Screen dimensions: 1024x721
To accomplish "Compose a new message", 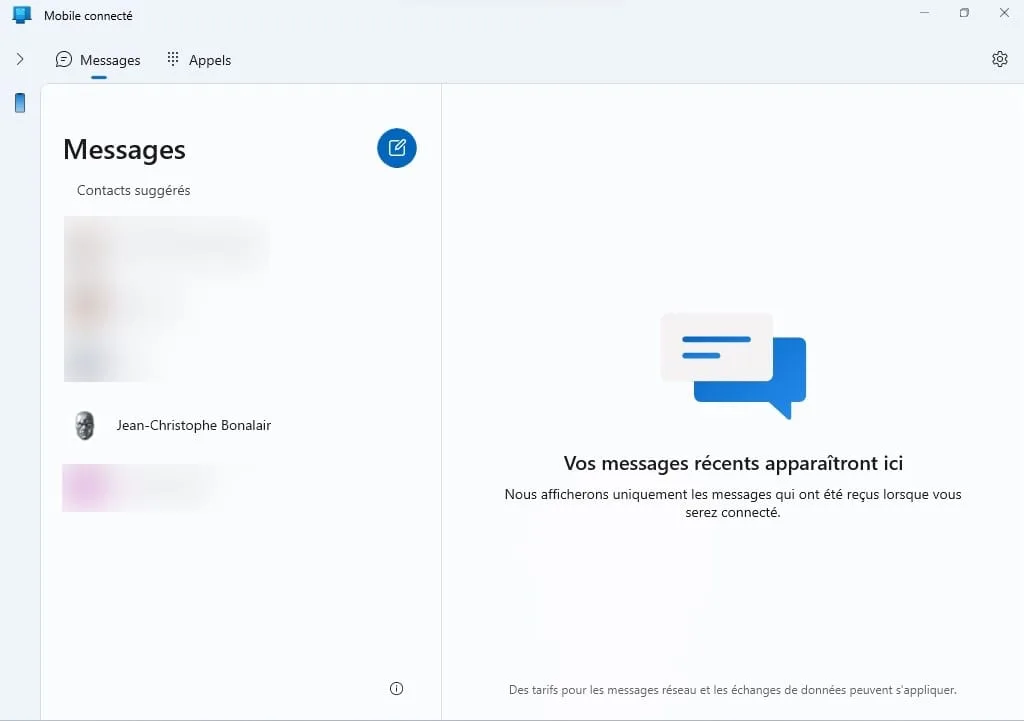I will point(396,148).
